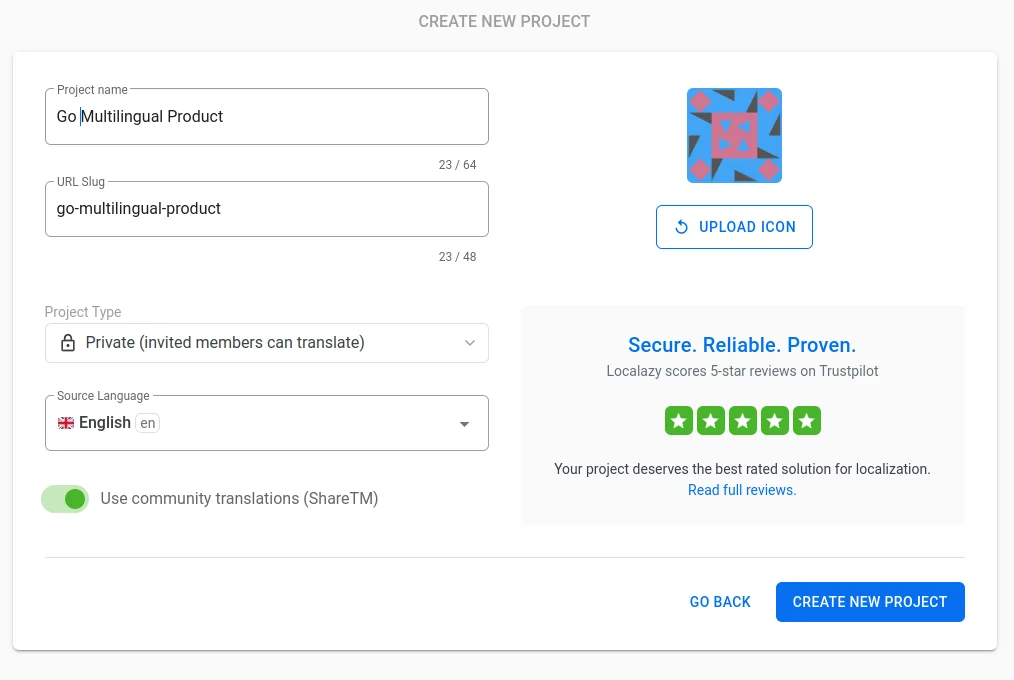Disable Use community translations toggle
This screenshot has width=1014, height=680.
coord(65,499)
